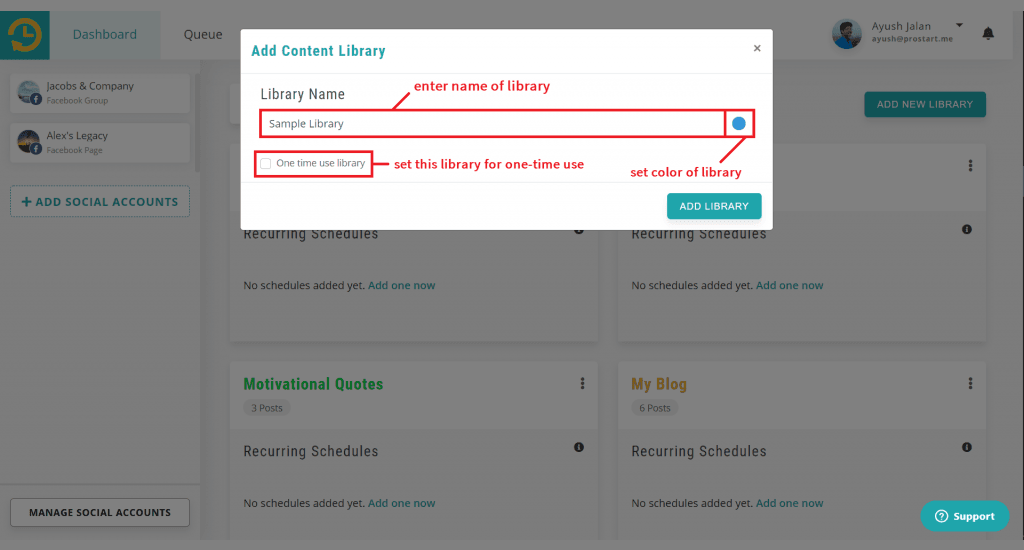Click Add Social Accounts button
The image size is (1024, 550).
coord(100,201)
